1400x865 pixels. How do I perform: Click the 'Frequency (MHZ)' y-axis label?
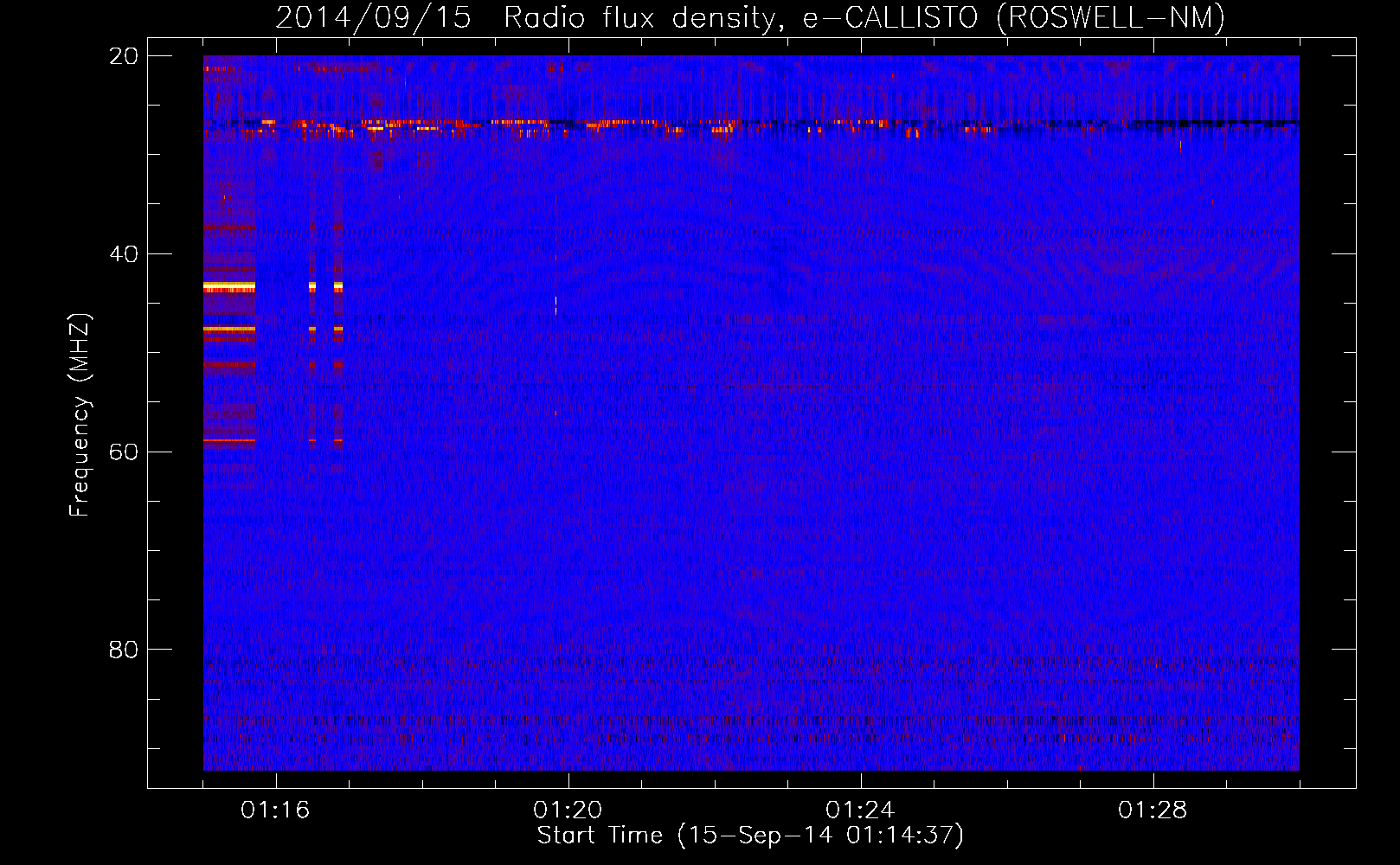(80, 415)
